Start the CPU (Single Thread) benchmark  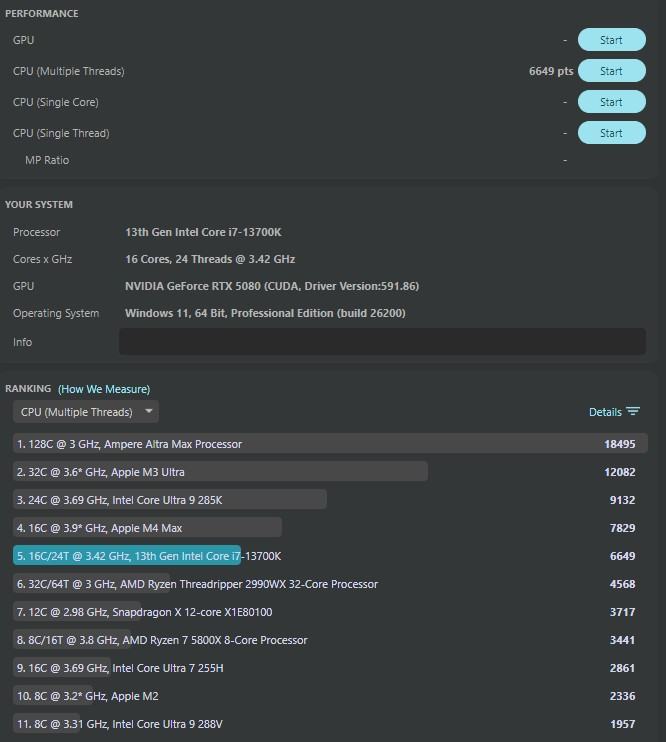(x=612, y=133)
